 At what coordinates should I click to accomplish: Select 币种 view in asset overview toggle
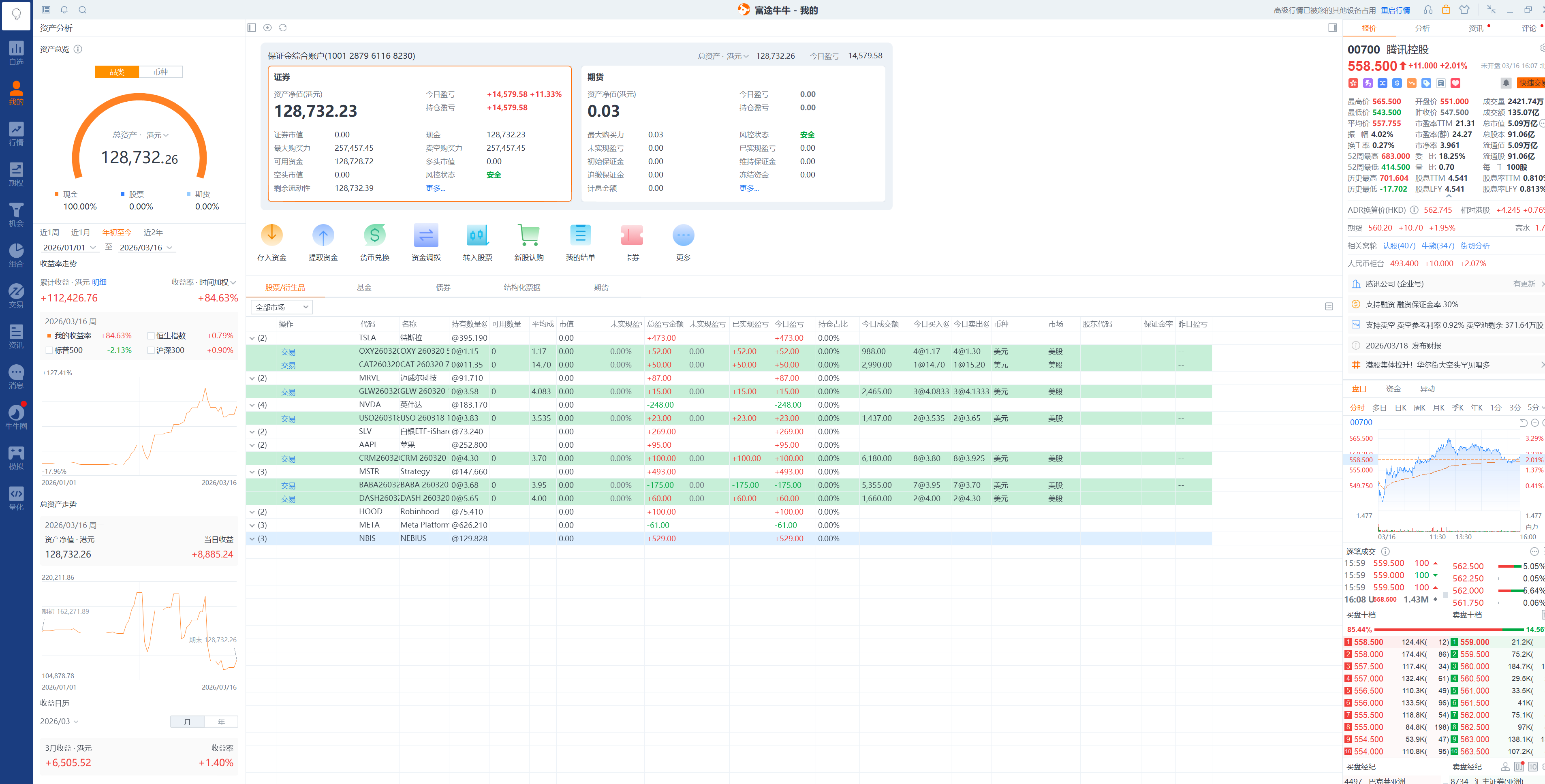point(160,72)
